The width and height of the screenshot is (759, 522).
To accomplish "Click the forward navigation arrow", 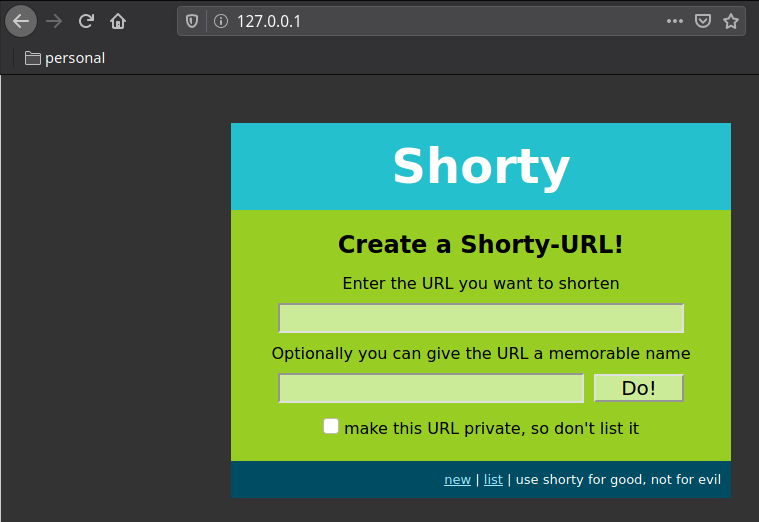I will [54, 21].
